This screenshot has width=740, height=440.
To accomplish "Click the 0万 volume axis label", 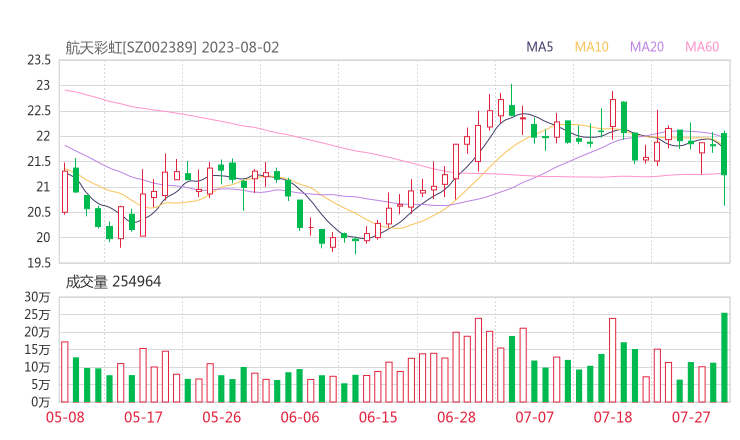I will pos(41,402).
